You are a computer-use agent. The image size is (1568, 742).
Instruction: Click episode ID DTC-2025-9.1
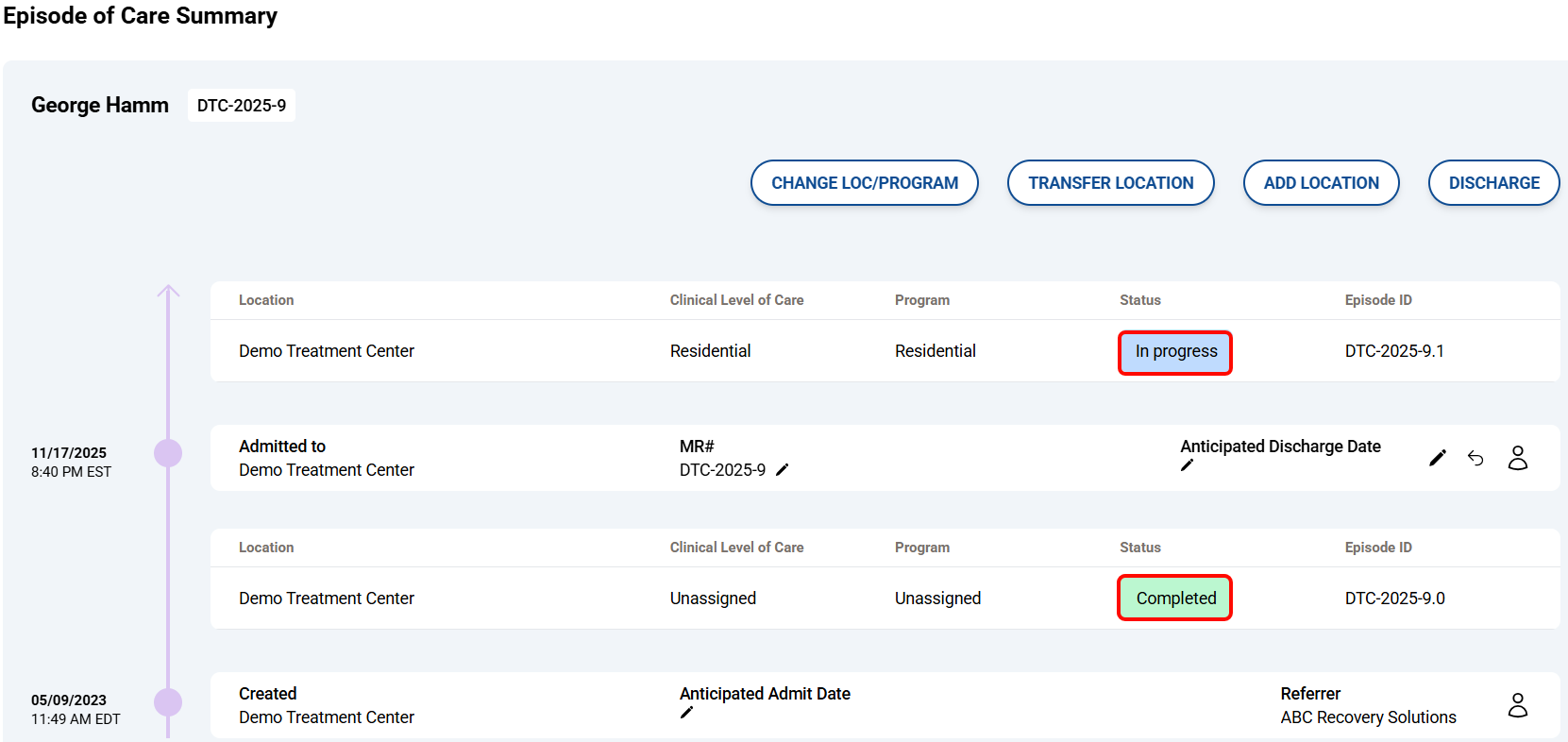(x=1394, y=351)
